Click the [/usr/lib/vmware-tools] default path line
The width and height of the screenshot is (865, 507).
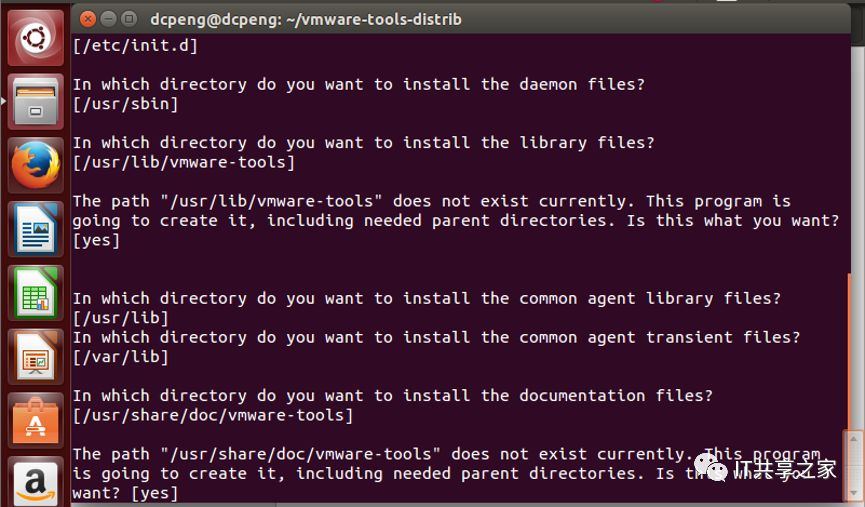pos(184,162)
